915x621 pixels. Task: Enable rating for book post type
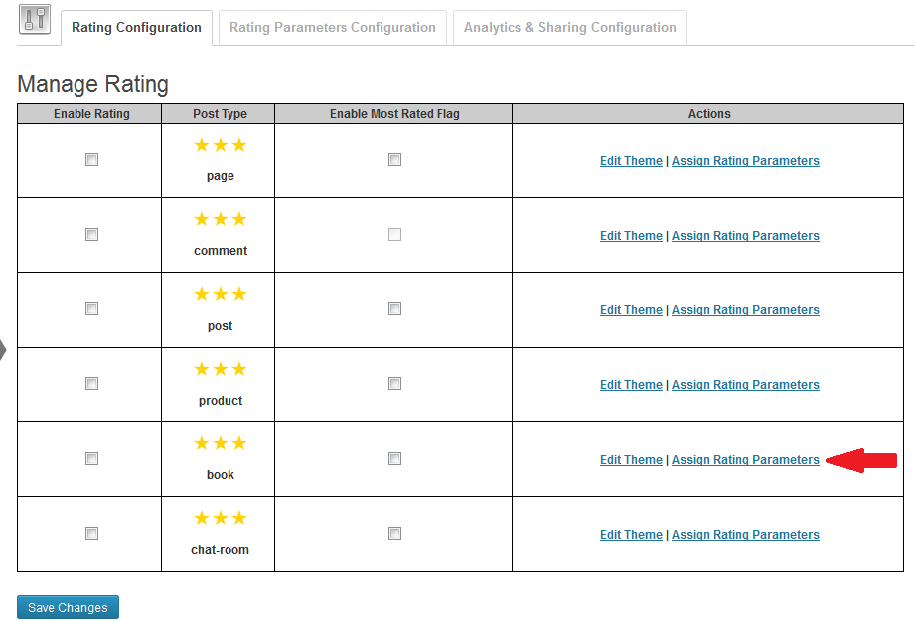pos(92,458)
